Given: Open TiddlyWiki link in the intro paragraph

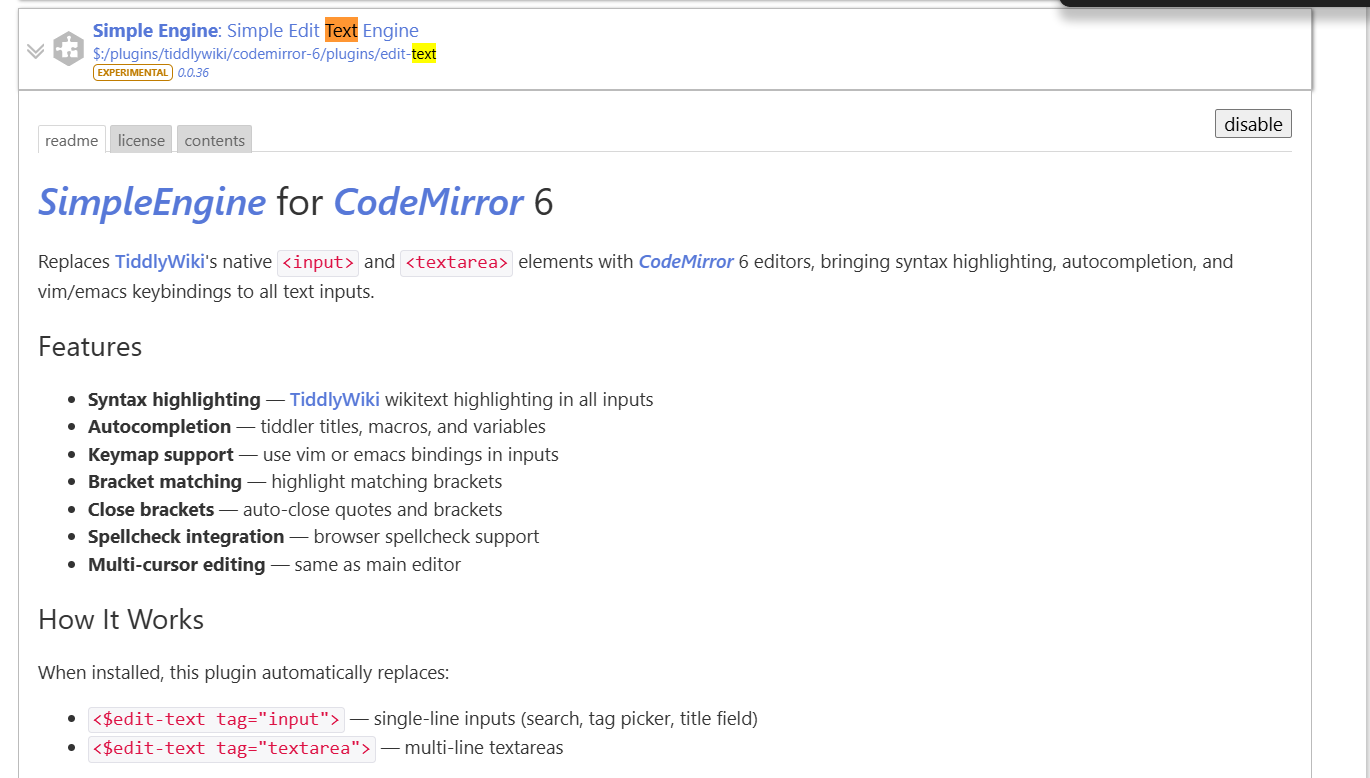Looking at the screenshot, I should tap(159, 262).
